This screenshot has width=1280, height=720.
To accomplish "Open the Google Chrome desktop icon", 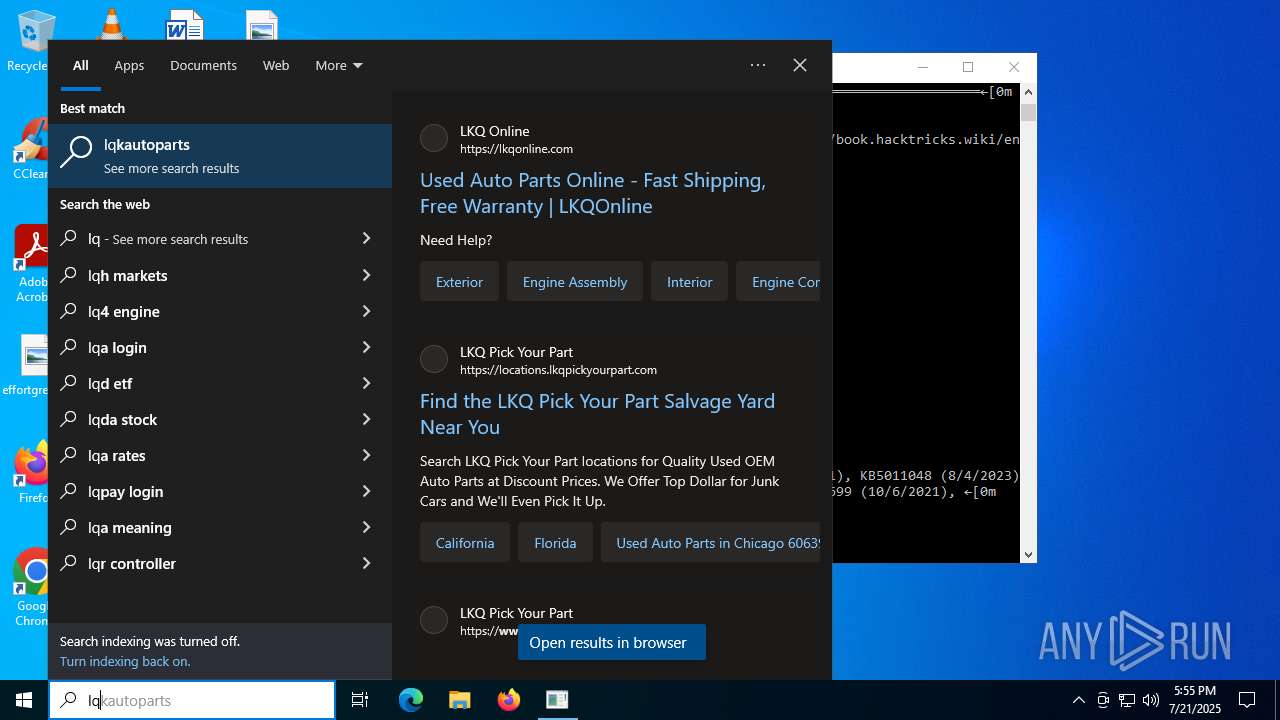I will pos(32,587).
